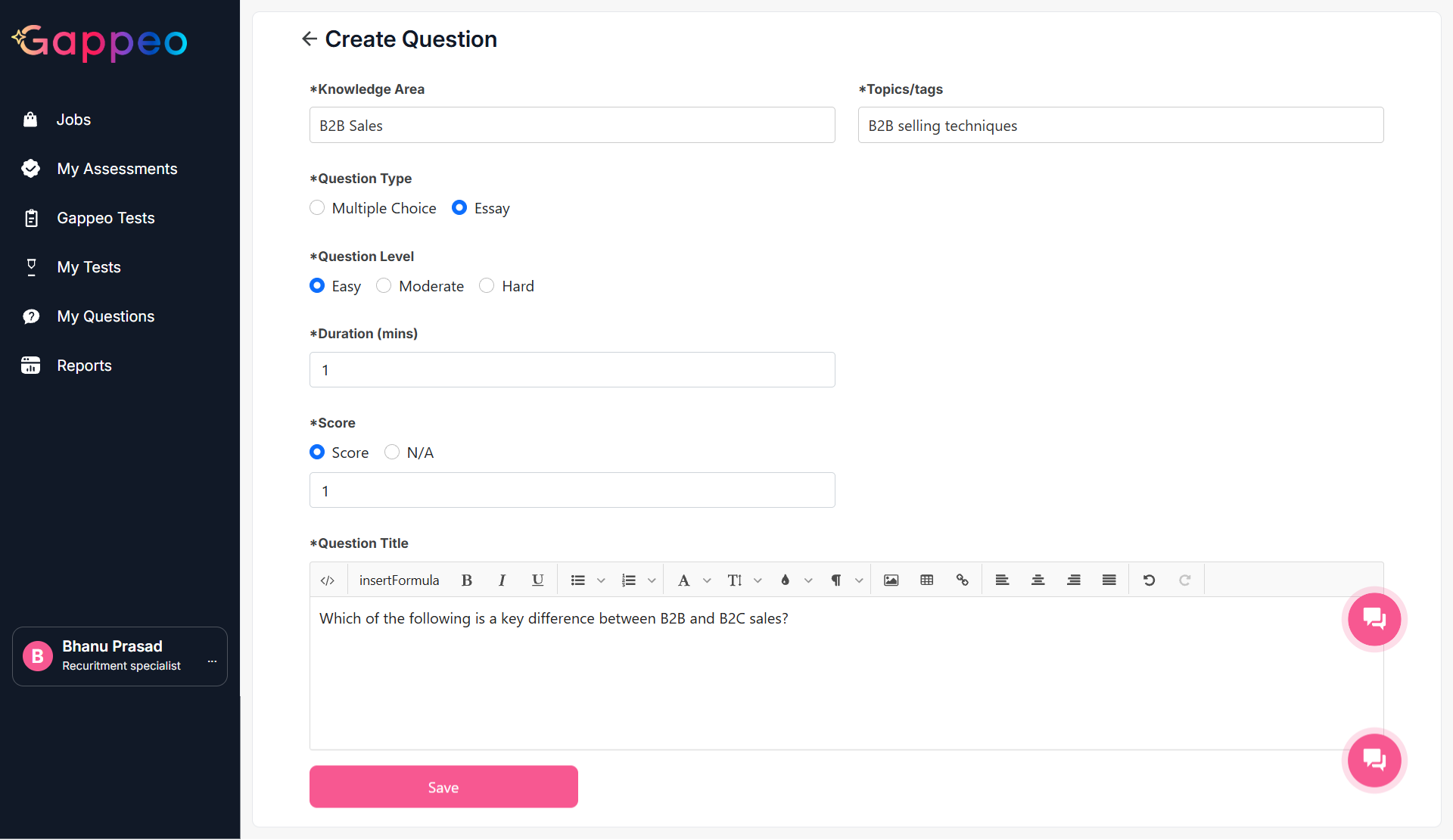Viewport: 1453px width, 840px height.
Task: Toggle bold formatting in question editor
Action: pos(466,580)
